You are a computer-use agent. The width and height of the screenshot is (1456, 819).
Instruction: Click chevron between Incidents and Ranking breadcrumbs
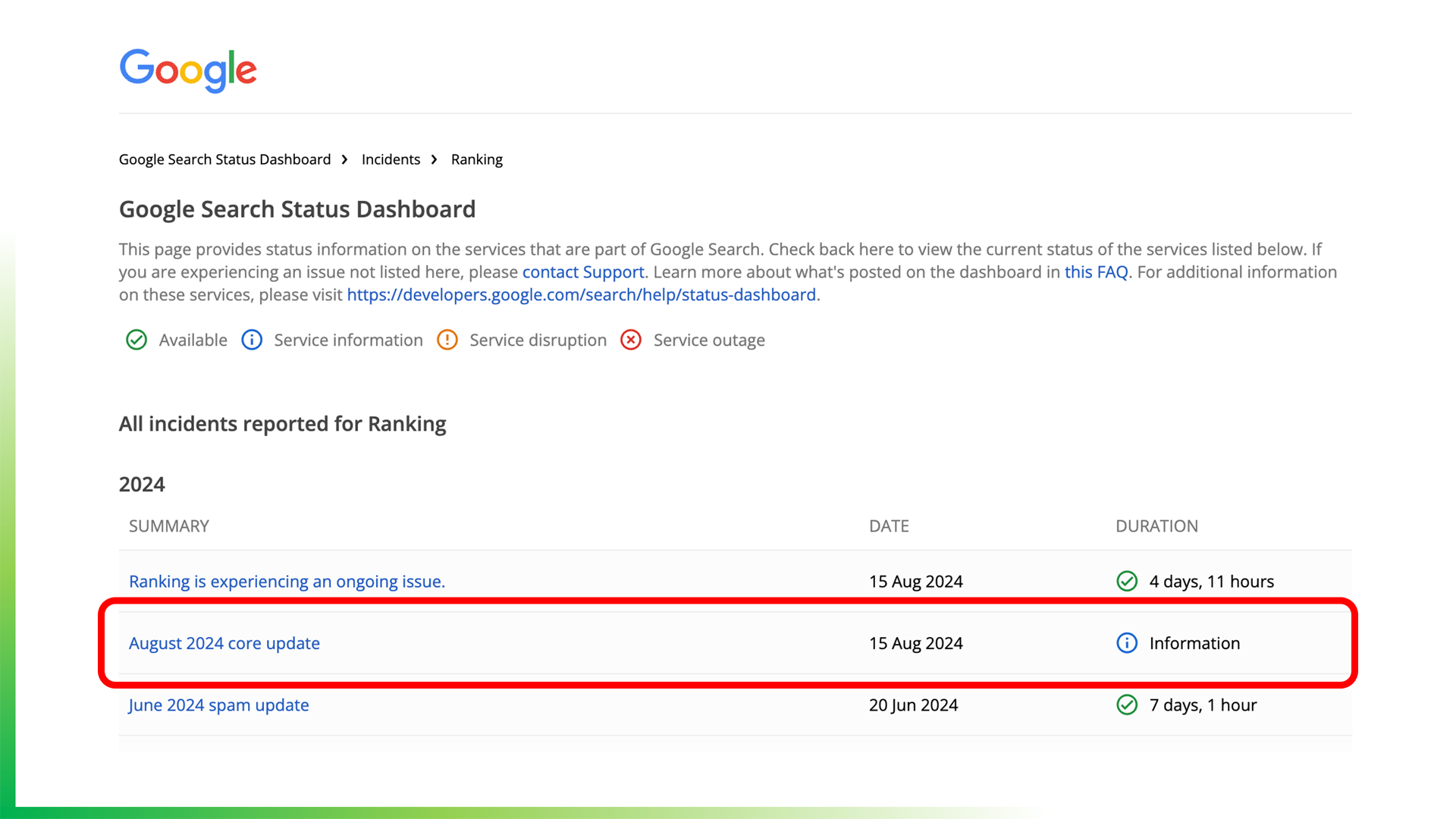[435, 159]
